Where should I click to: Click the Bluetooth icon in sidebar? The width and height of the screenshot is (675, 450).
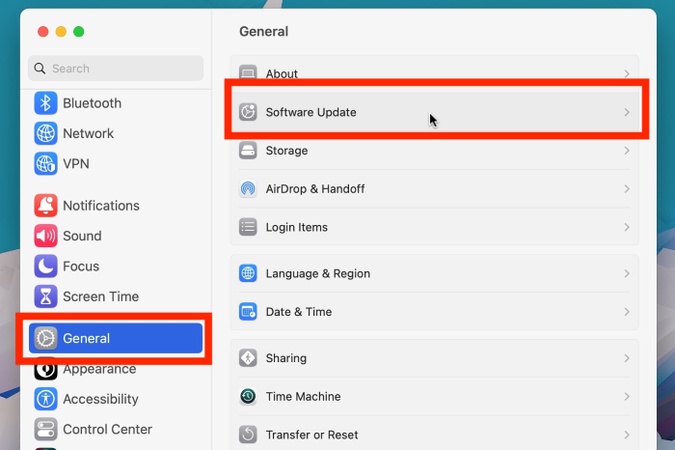pyautogui.click(x=46, y=103)
